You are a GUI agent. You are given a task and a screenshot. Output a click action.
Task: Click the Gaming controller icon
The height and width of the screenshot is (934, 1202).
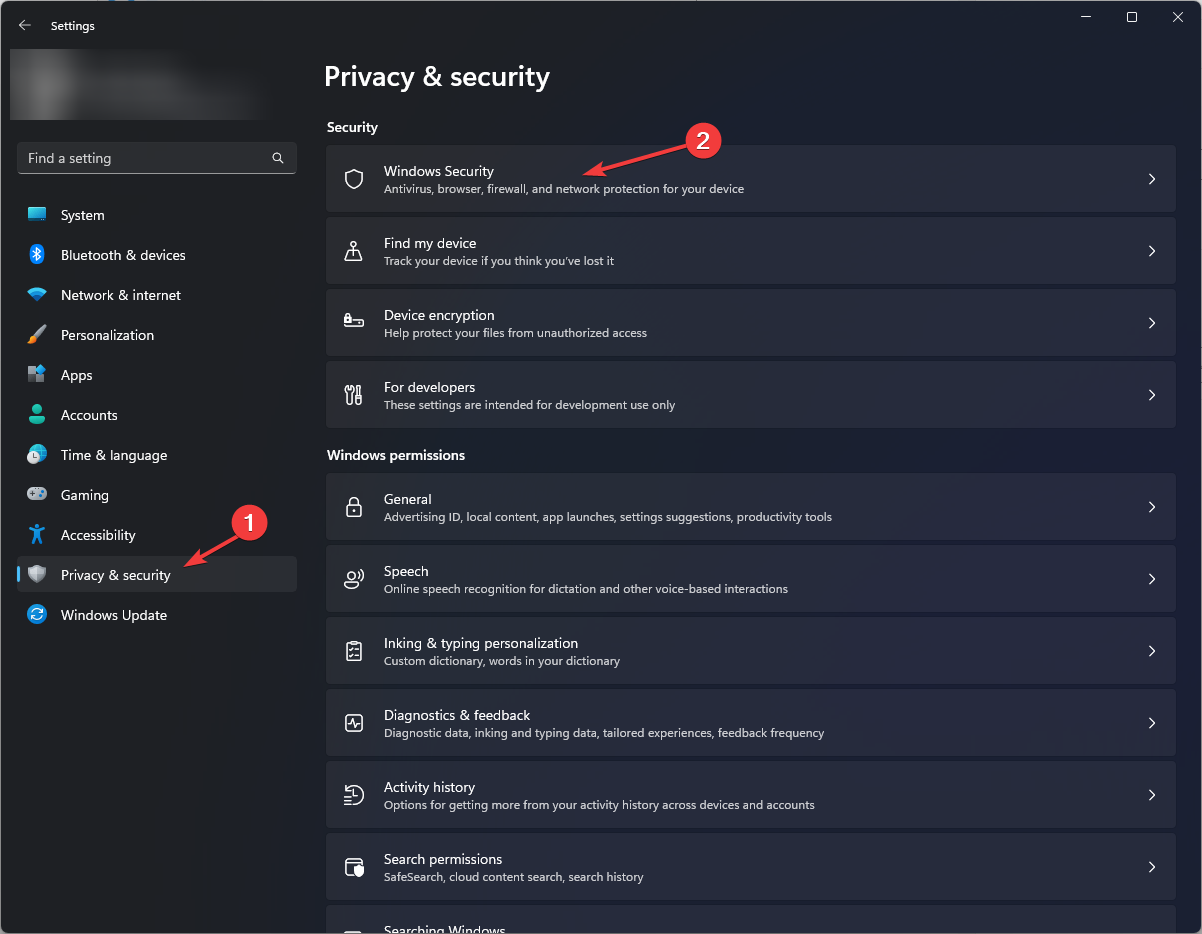[37, 495]
